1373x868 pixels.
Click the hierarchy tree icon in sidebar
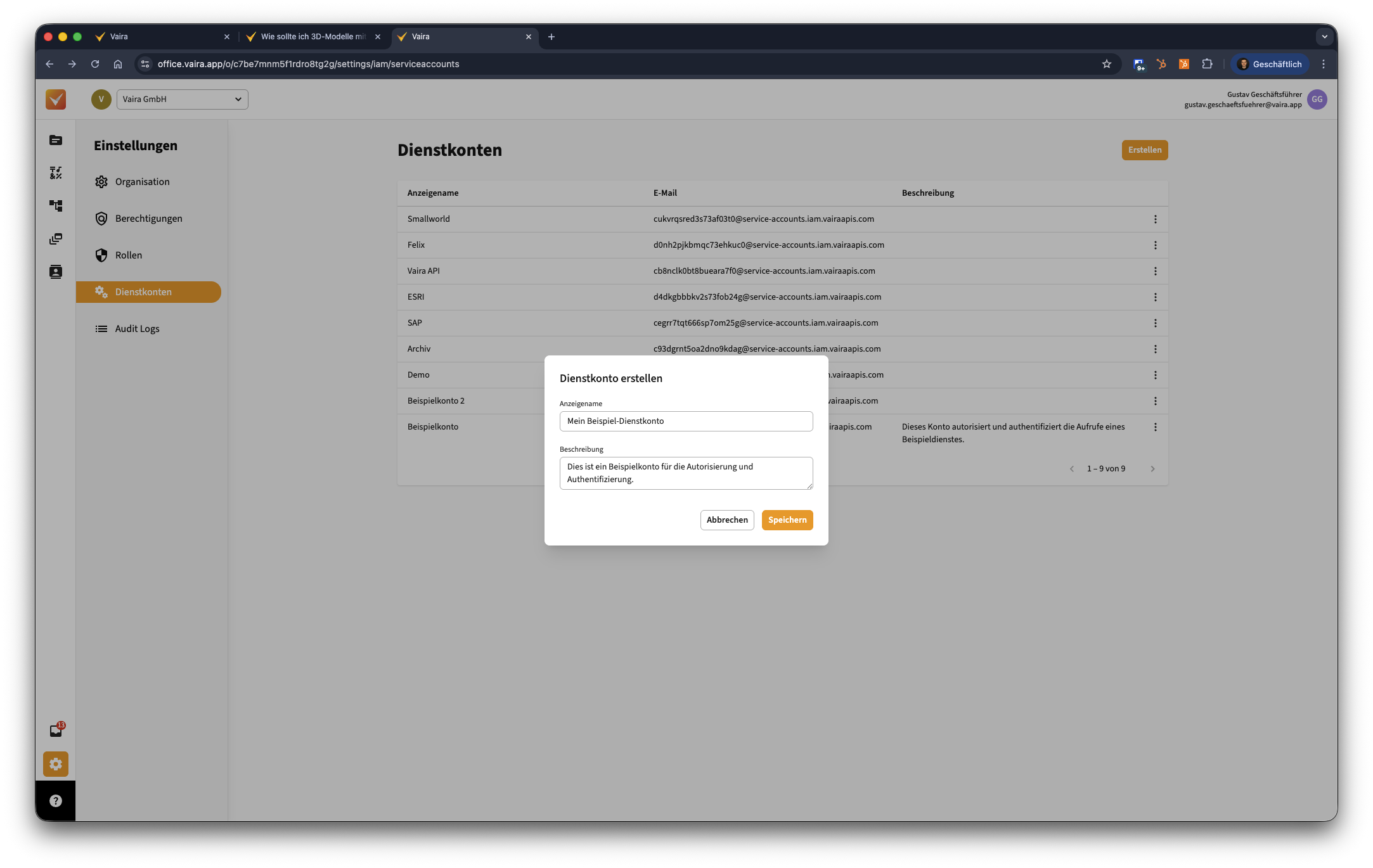(56, 206)
